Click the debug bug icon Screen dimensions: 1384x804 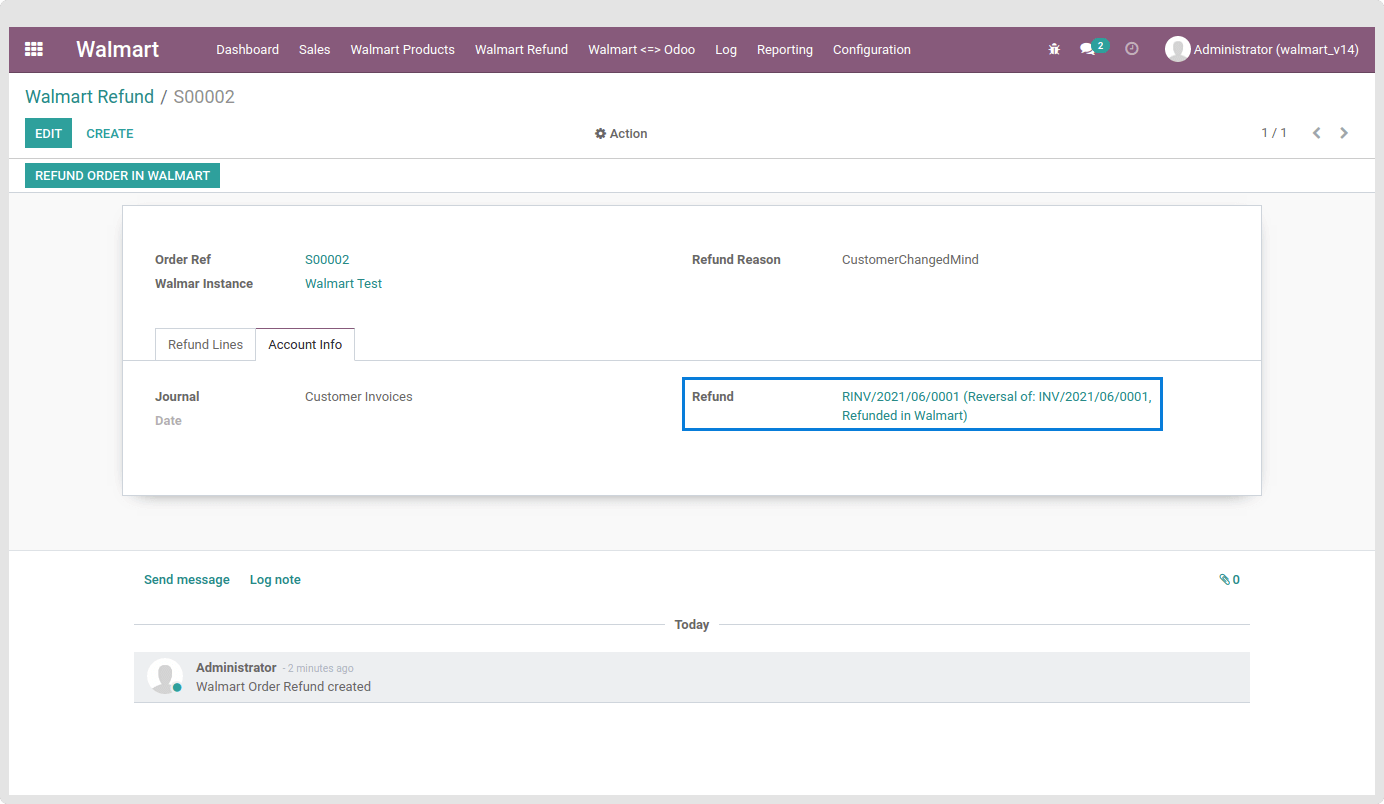click(1054, 49)
